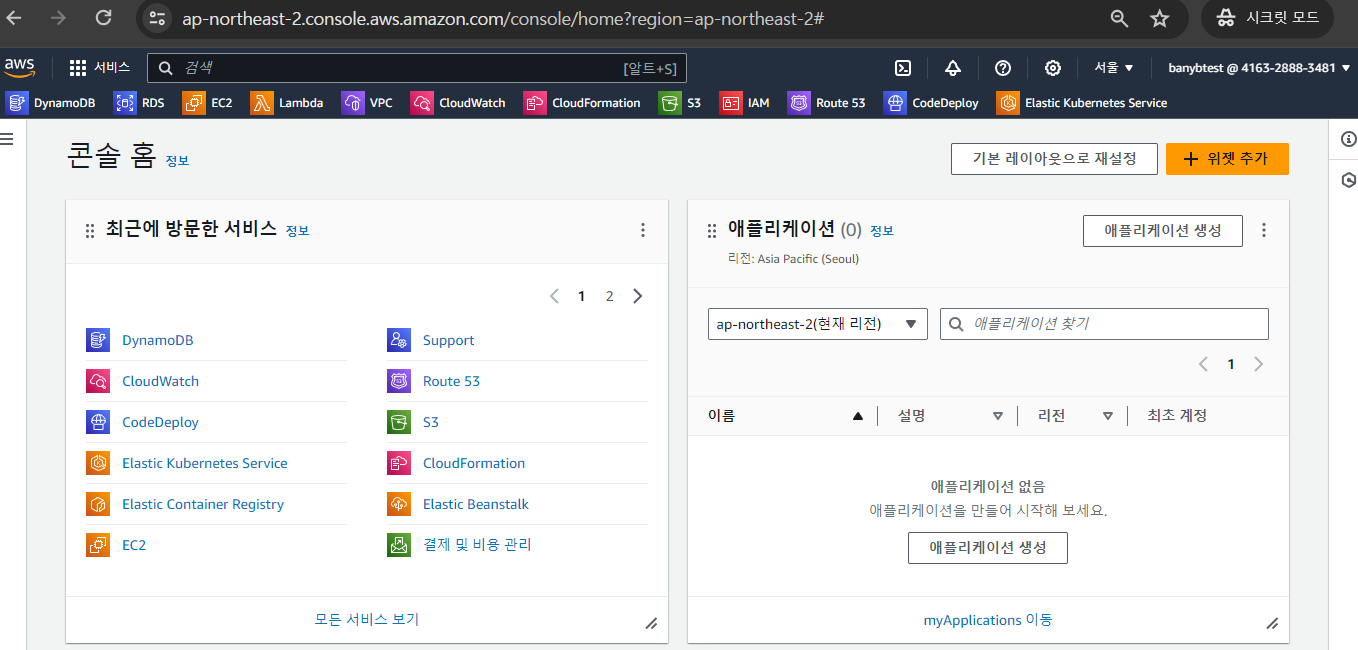
Task: Click the AWS search field
Action: [417, 68]
